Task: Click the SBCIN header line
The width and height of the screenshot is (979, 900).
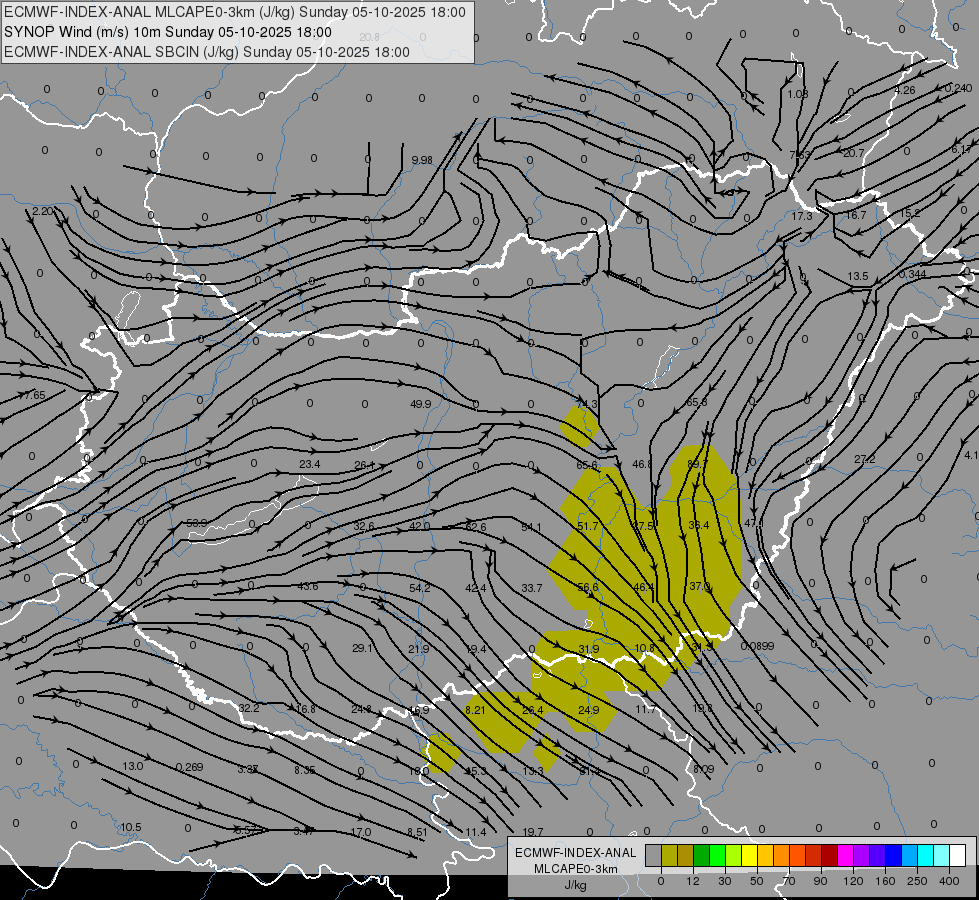Action: click(207, 52)
